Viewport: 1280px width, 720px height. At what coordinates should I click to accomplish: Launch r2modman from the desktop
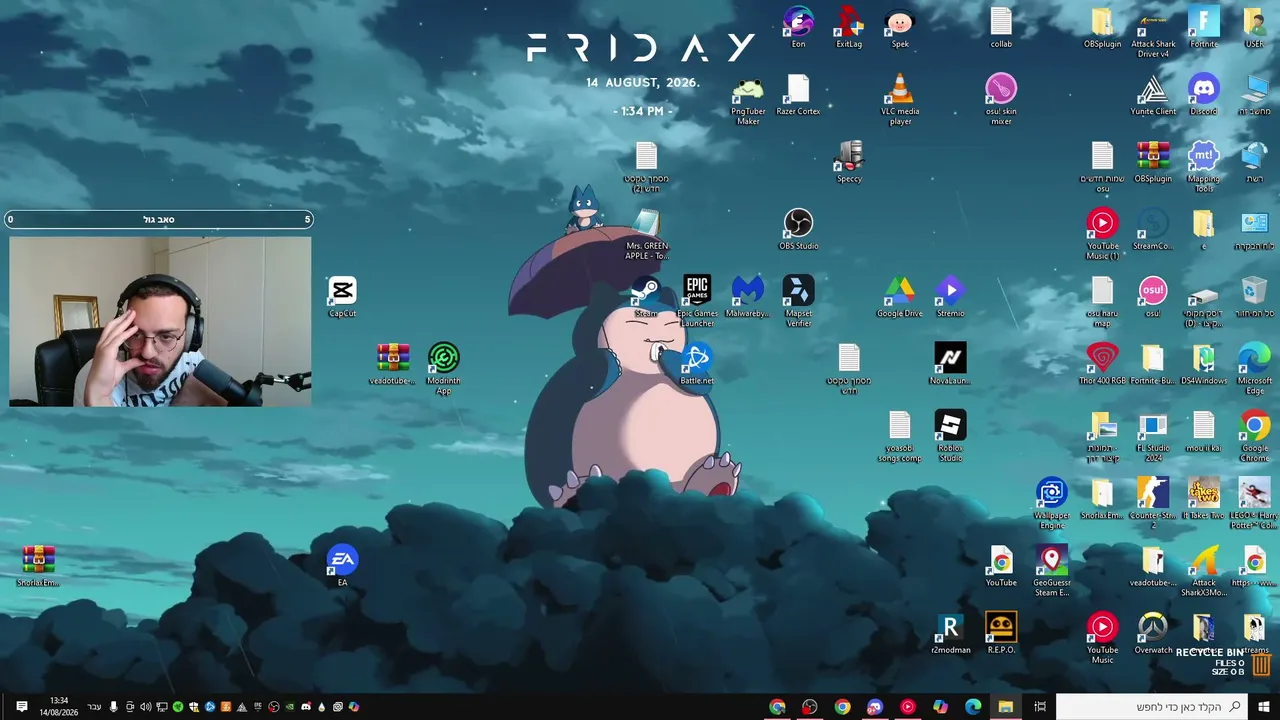pyautogui.click(x=950, y=633)
